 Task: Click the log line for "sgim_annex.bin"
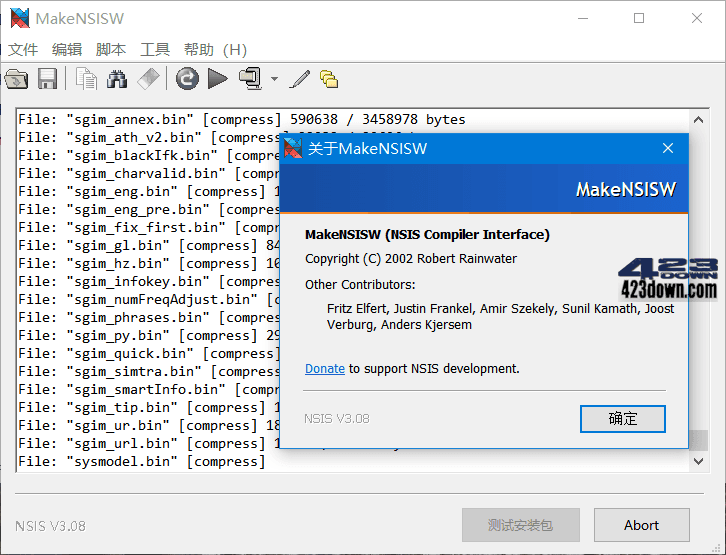(x=242, y=119)
